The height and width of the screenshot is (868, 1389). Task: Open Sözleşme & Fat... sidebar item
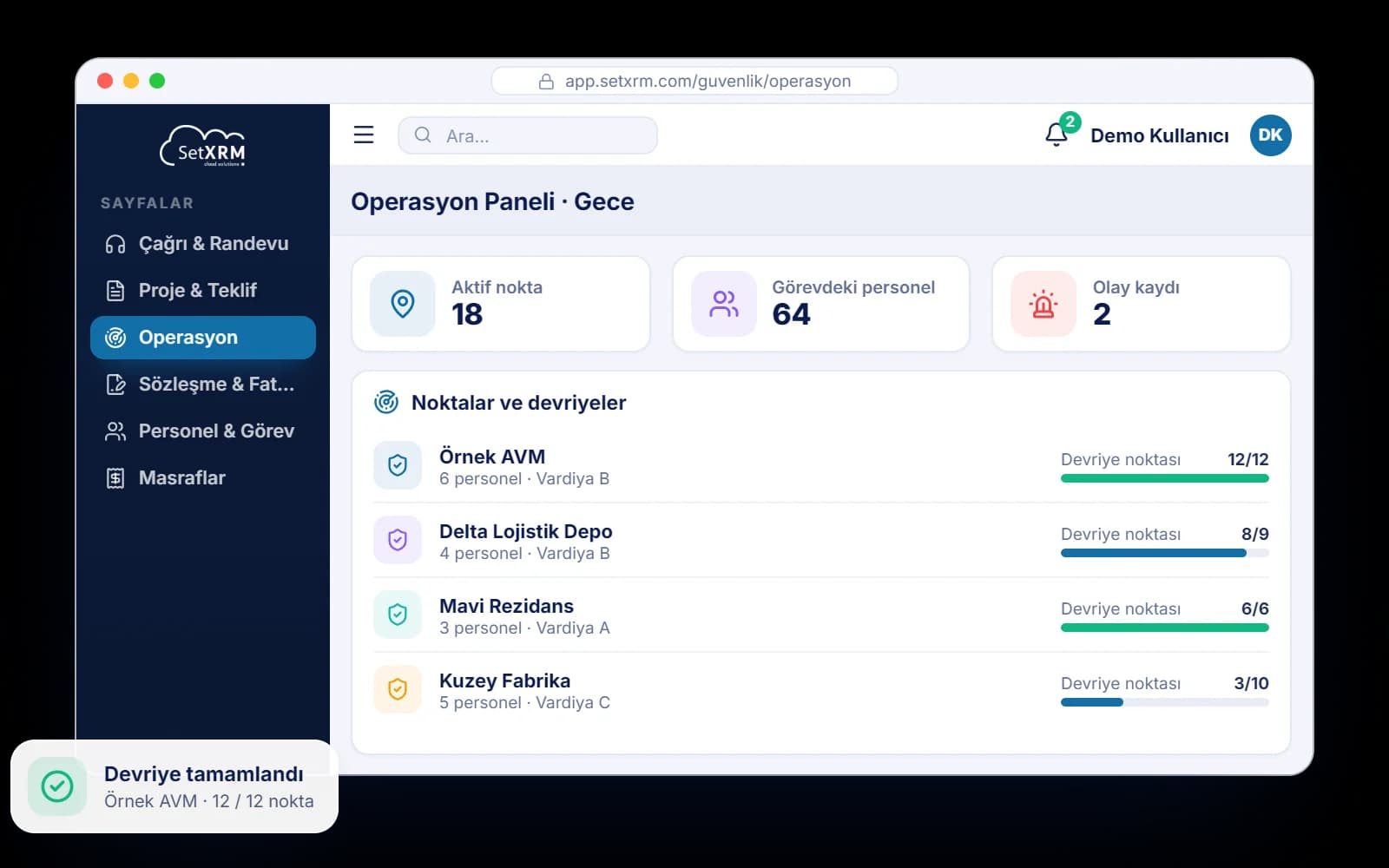point(203,385)
